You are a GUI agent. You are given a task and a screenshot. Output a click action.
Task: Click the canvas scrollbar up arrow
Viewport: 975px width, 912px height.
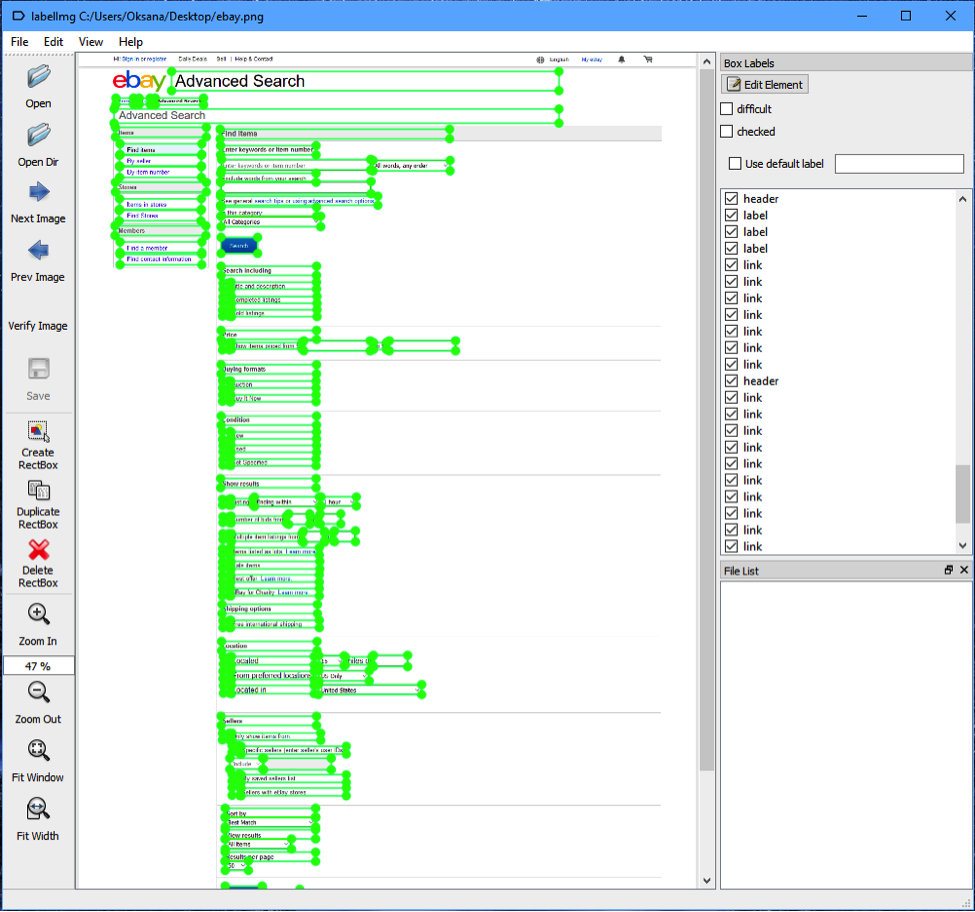706,62
